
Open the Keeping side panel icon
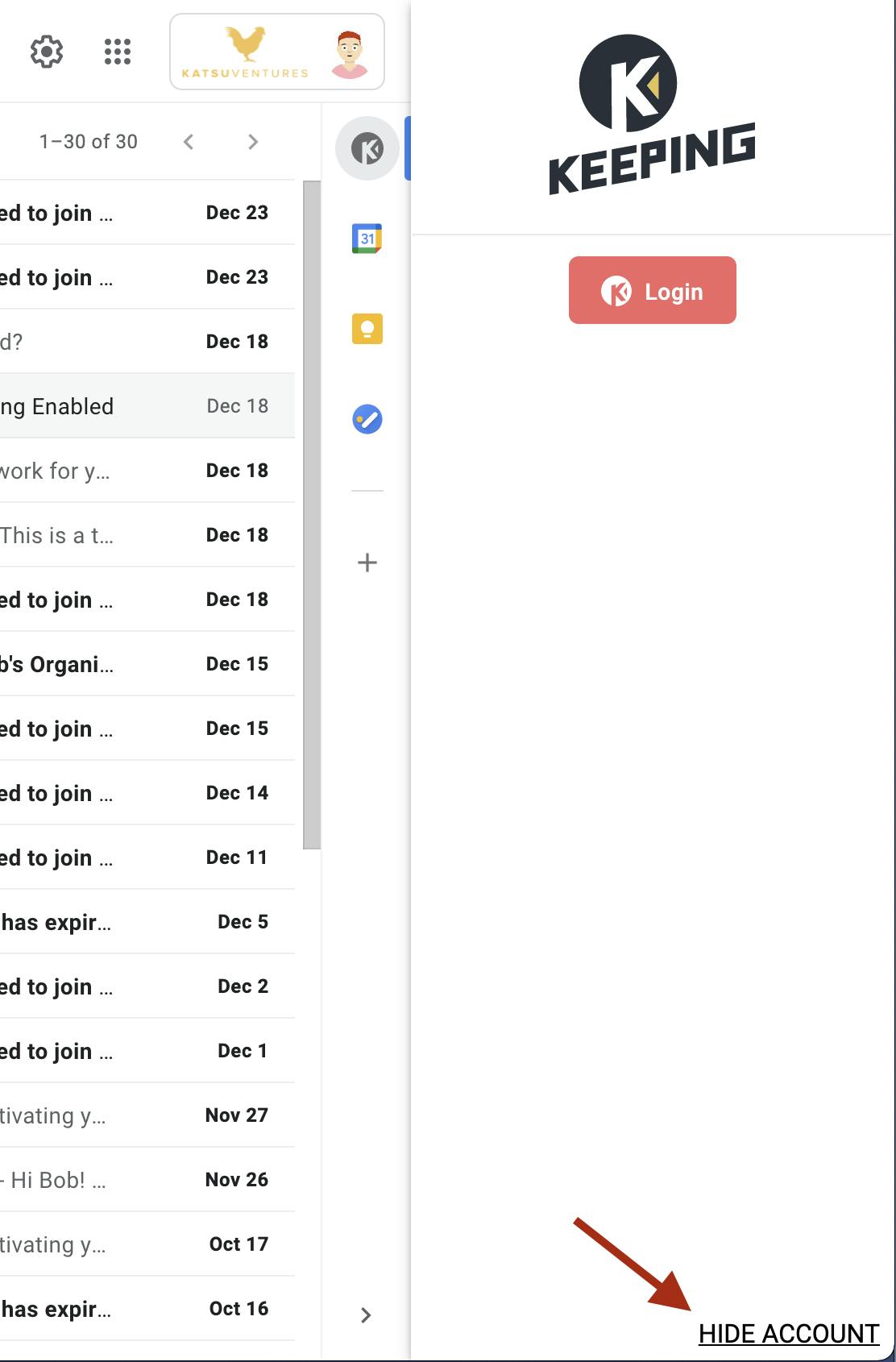coord(367,148)
